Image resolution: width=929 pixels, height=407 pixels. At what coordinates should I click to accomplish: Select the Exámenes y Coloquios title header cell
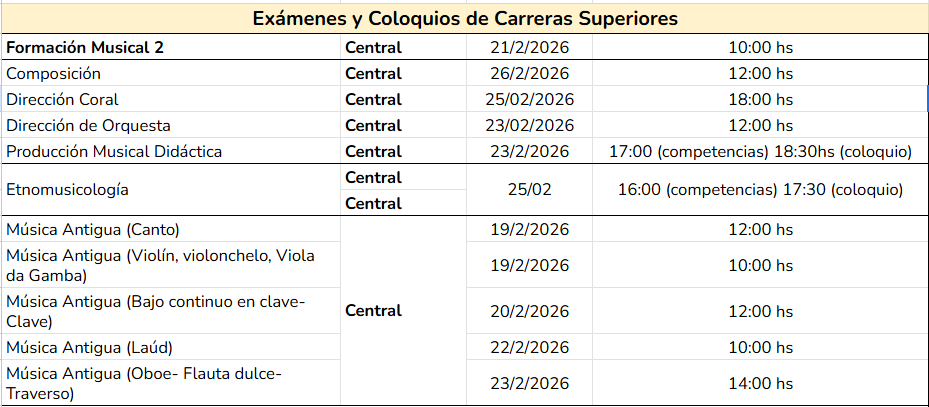(464, 18)
